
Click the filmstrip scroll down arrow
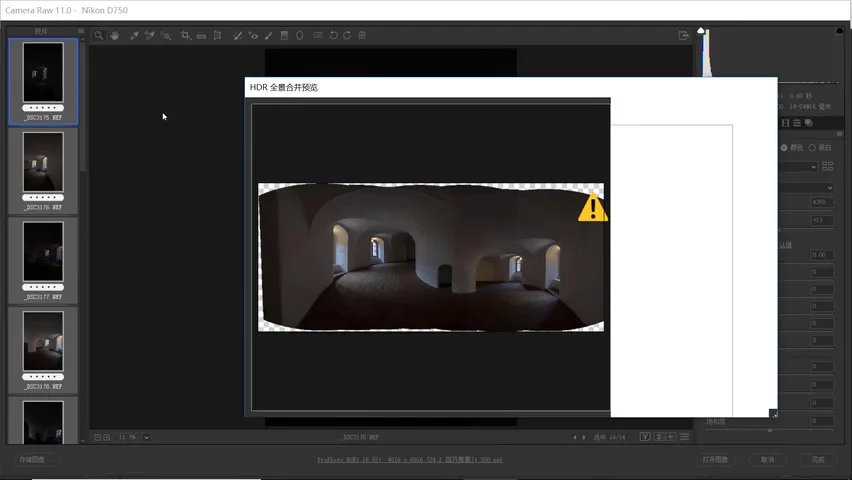[x=83, y=441]
